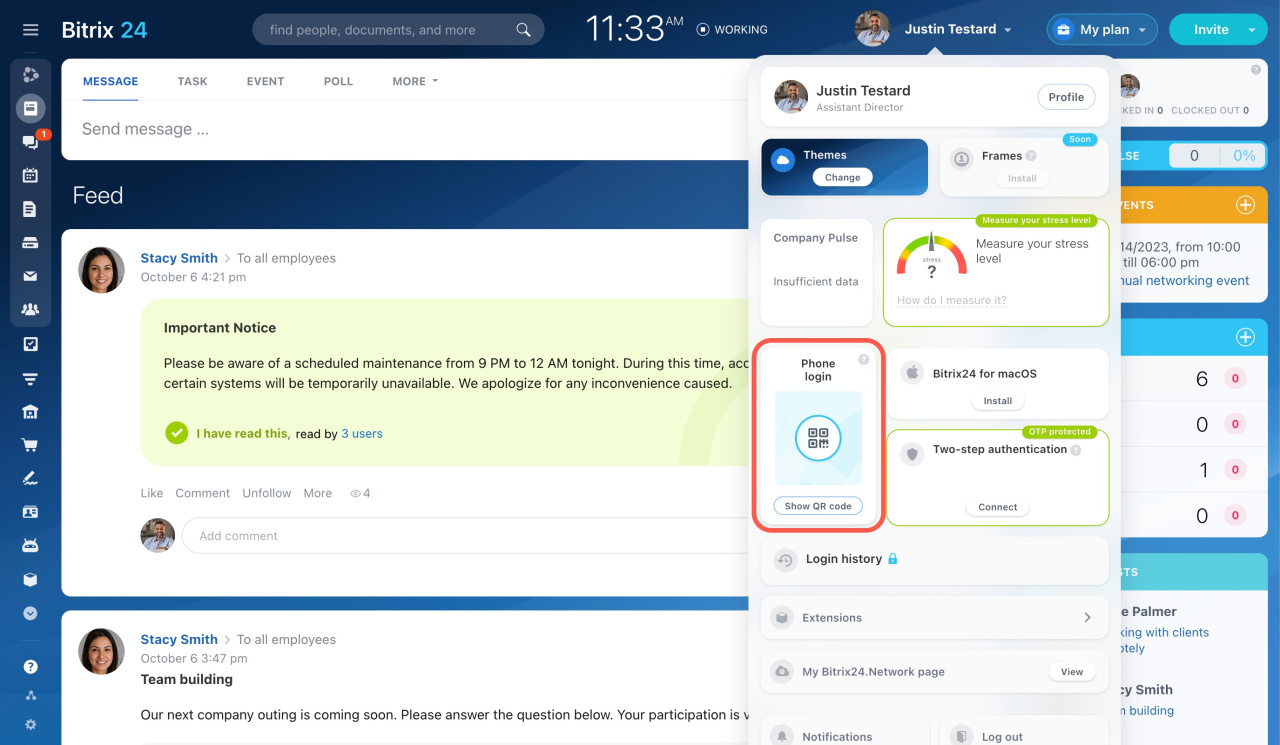Click the help icon beside Frames
1280x745 pixels.
[x=1031, y=156]
